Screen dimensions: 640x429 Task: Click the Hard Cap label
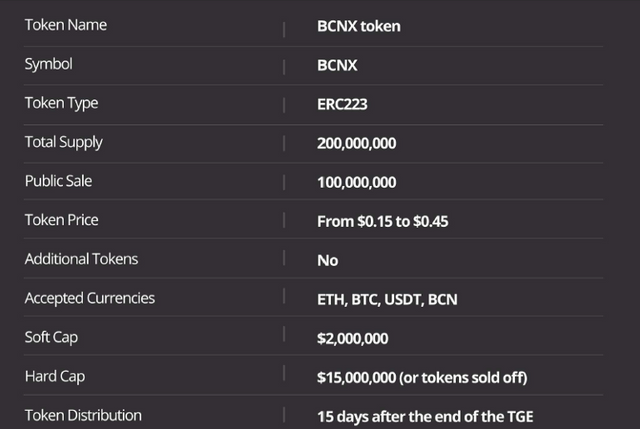53,376
